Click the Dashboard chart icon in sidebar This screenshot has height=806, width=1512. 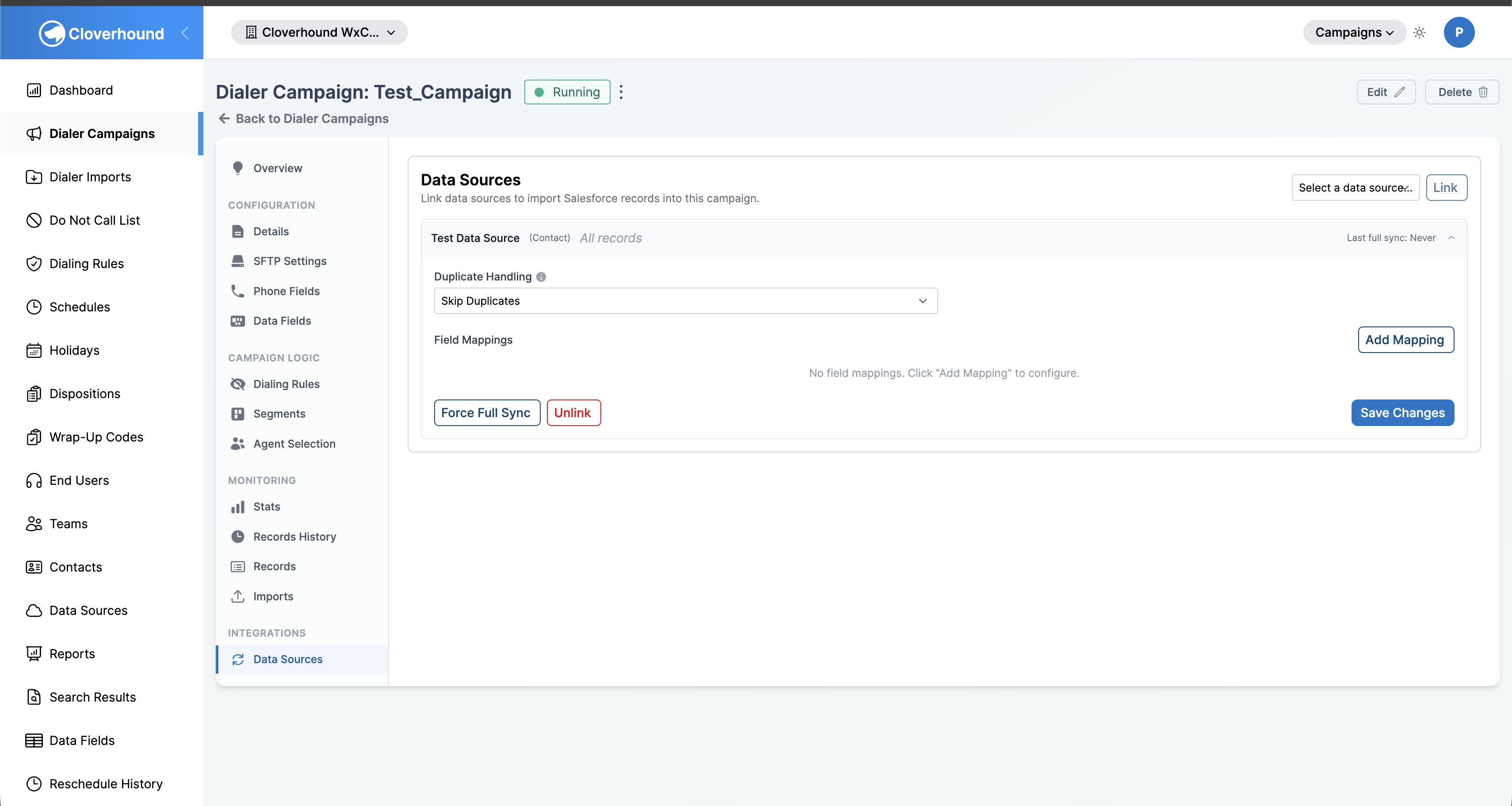34,90
